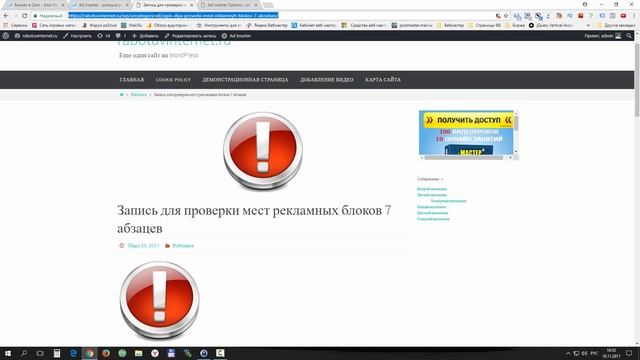Open updates counter showing 14
Screen dimensions: 640x360
click(104, 36)
